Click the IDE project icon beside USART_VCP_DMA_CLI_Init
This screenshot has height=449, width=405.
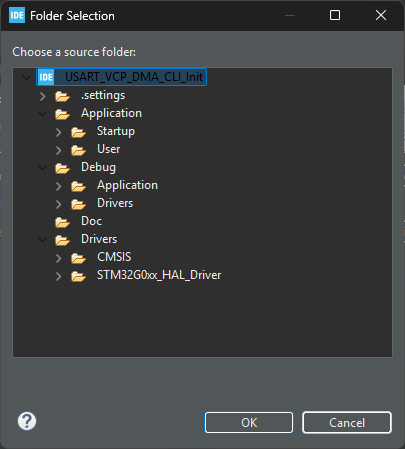coord(46,77)
